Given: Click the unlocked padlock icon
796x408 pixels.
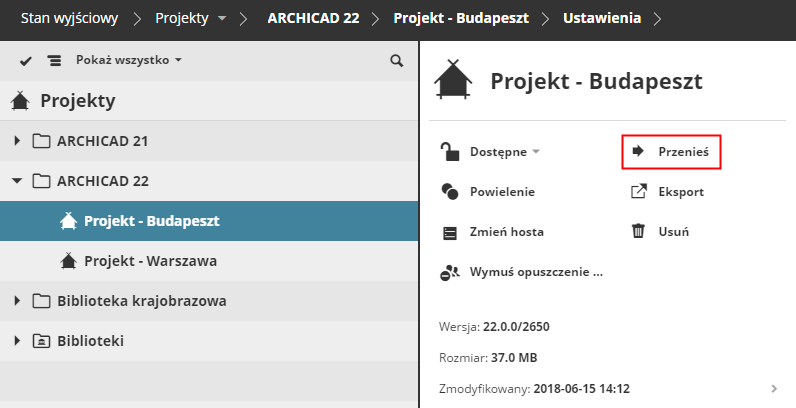Looking at the screenshot, I should point(450,151).
